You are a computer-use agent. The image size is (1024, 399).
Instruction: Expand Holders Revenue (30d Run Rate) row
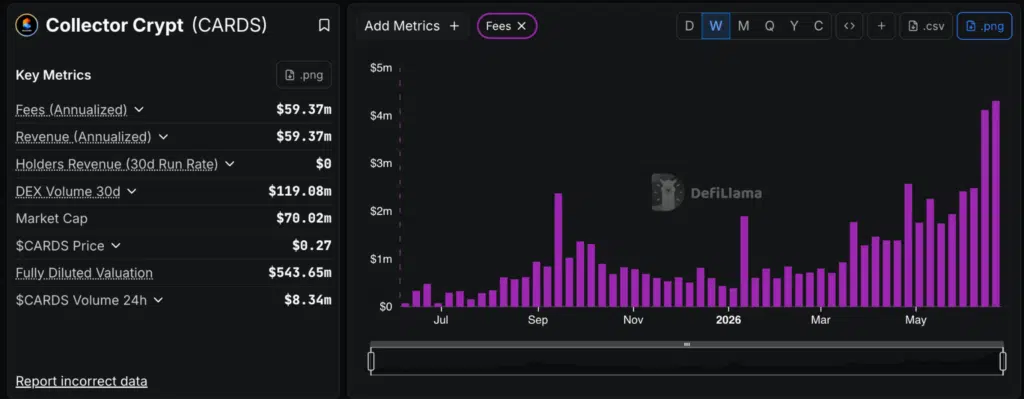[229, 164]
